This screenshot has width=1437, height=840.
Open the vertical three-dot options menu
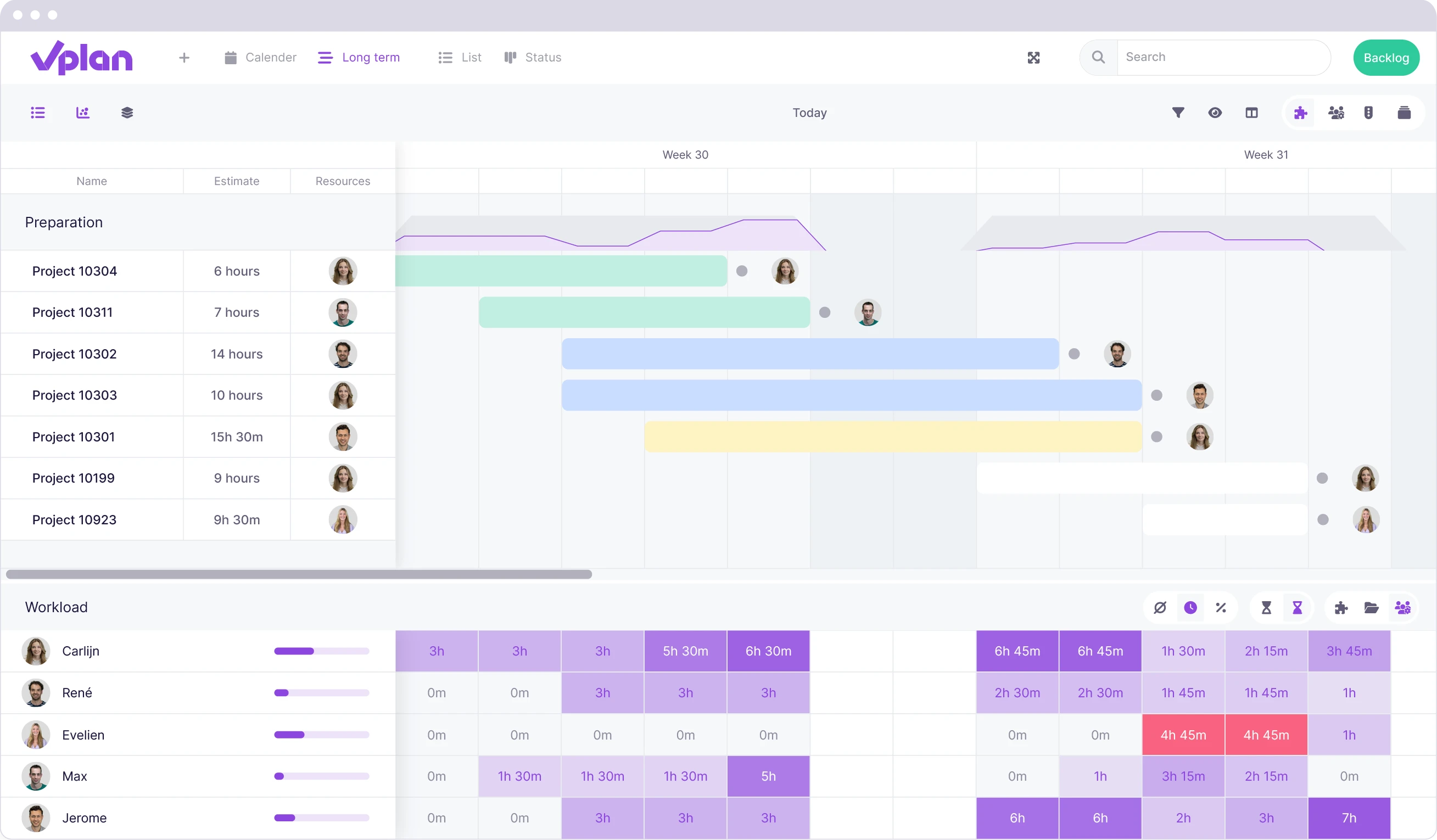[x=1369, y=113]
